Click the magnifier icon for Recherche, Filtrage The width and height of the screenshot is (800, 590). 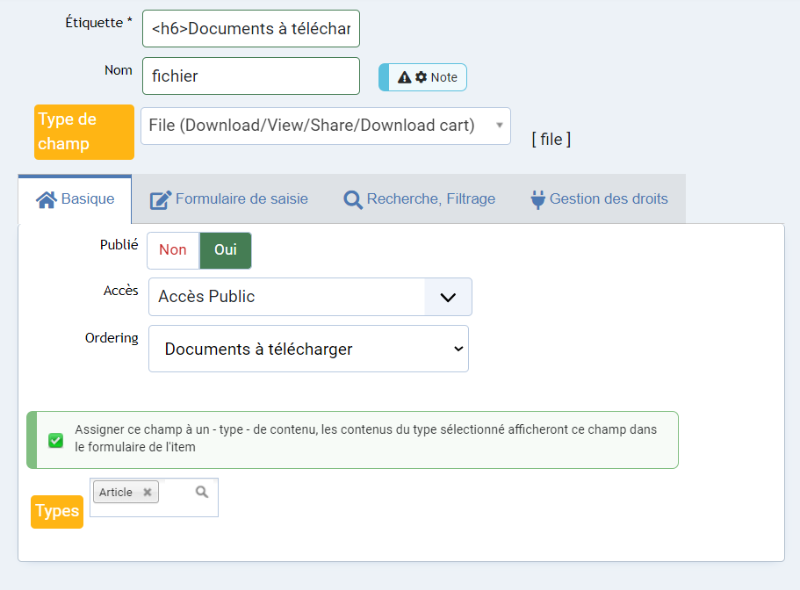353,200
